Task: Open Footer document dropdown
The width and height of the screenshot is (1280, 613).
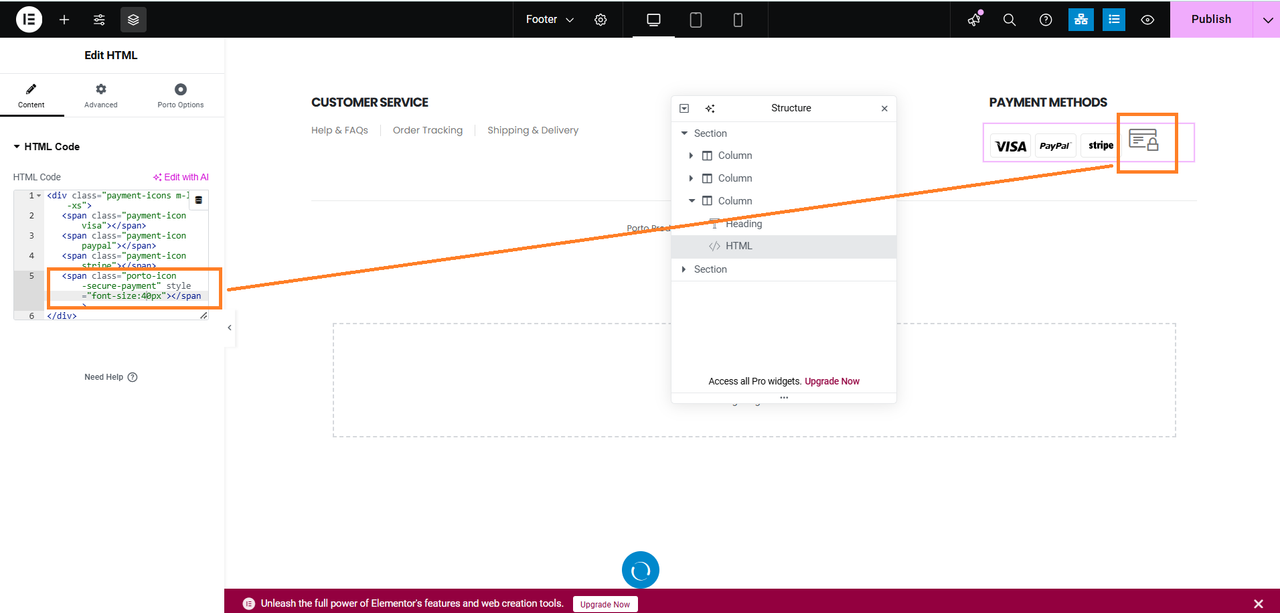Action: point(550,19)
